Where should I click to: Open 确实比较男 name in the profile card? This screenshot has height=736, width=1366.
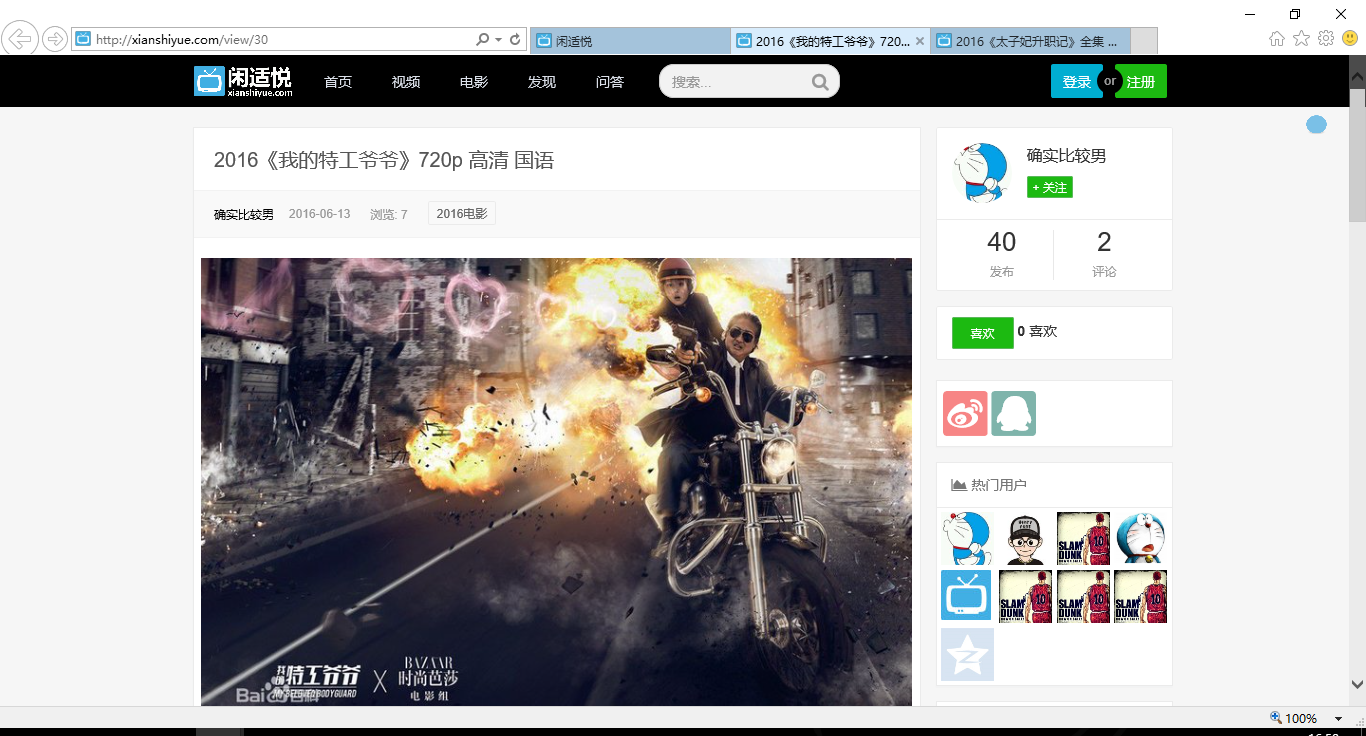click(x=1066, y=156)
